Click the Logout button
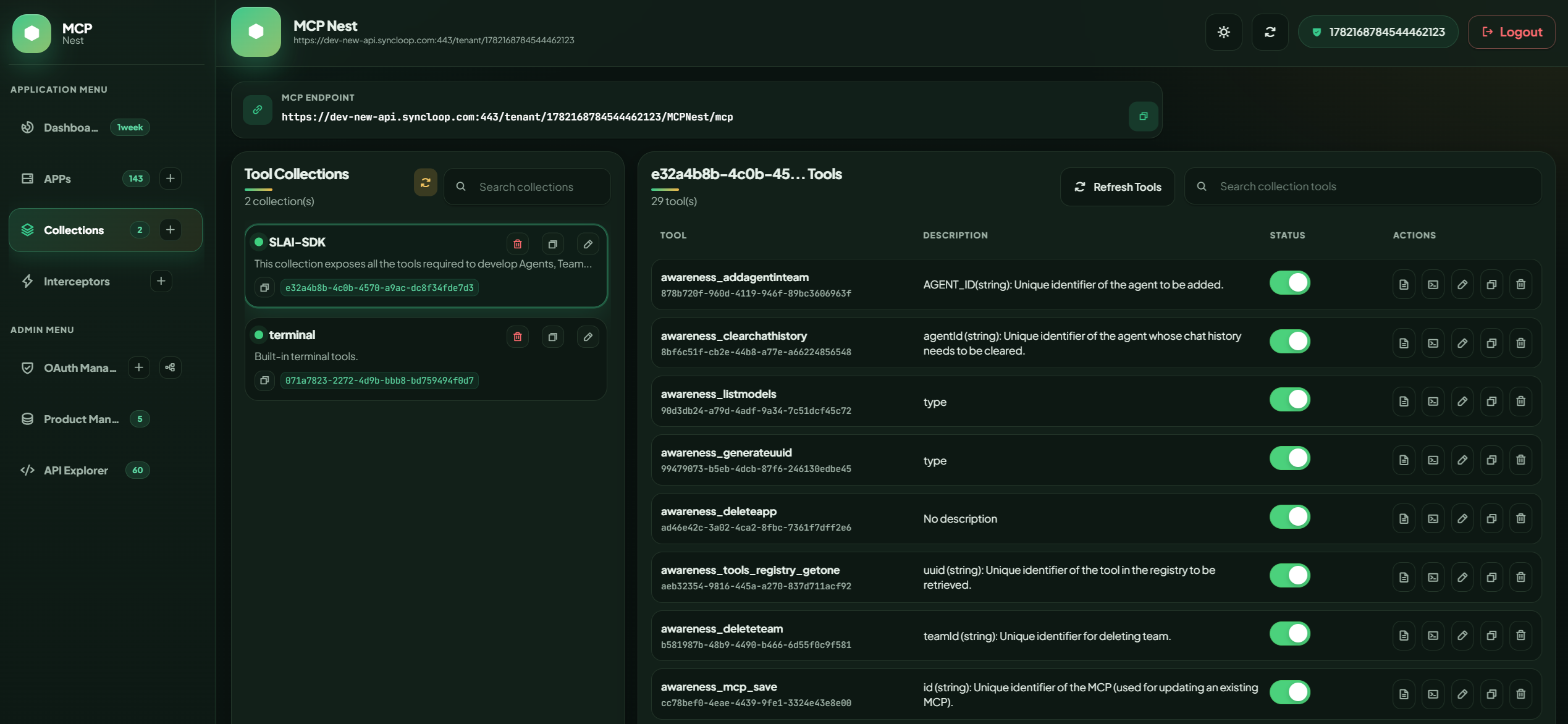Image resolution: width=1568 pixels, height=724 pixels. (x=1511, y=32)
